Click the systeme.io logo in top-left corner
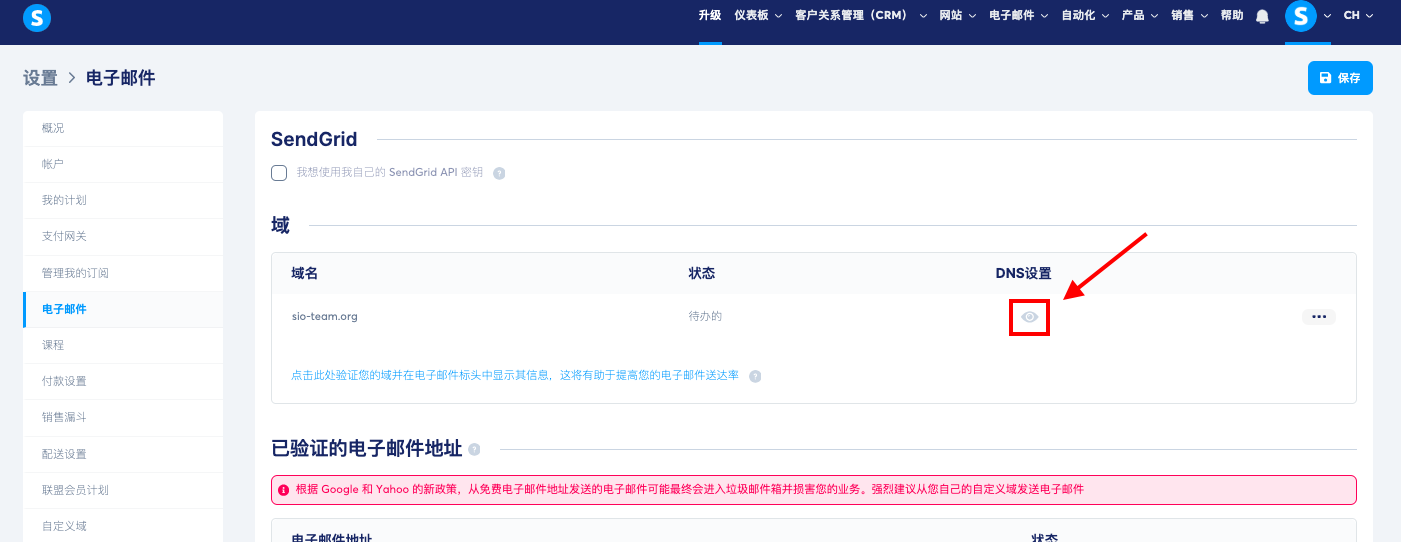 [37, 16]
